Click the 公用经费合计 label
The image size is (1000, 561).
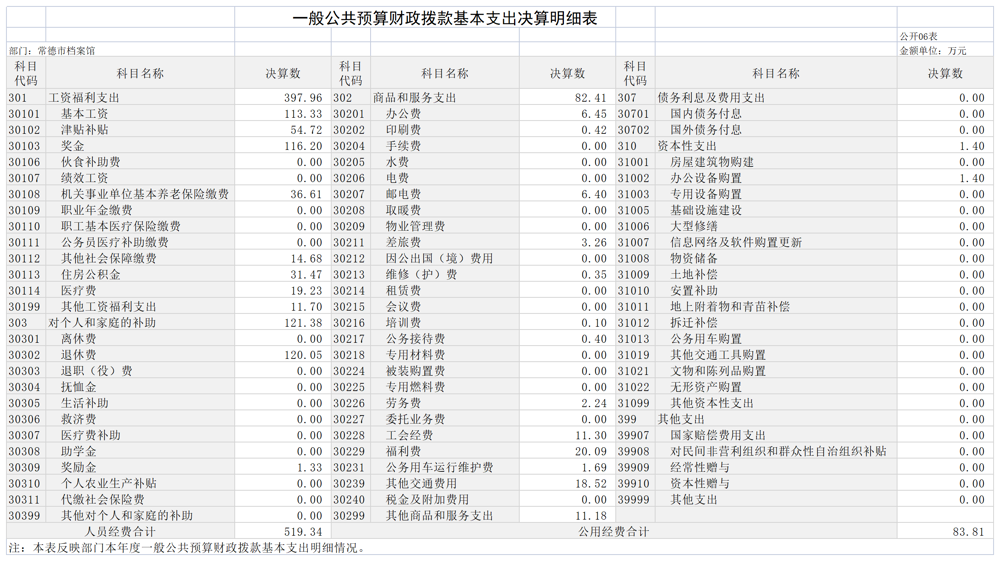614,532
